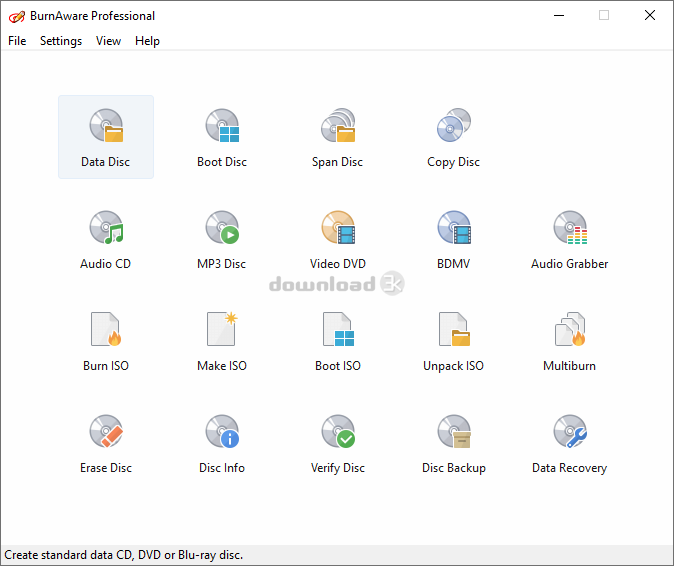Open the Copy Disc tool
Image resolution: width=674 pixels, height=566 pixels.
click(453, 136)
